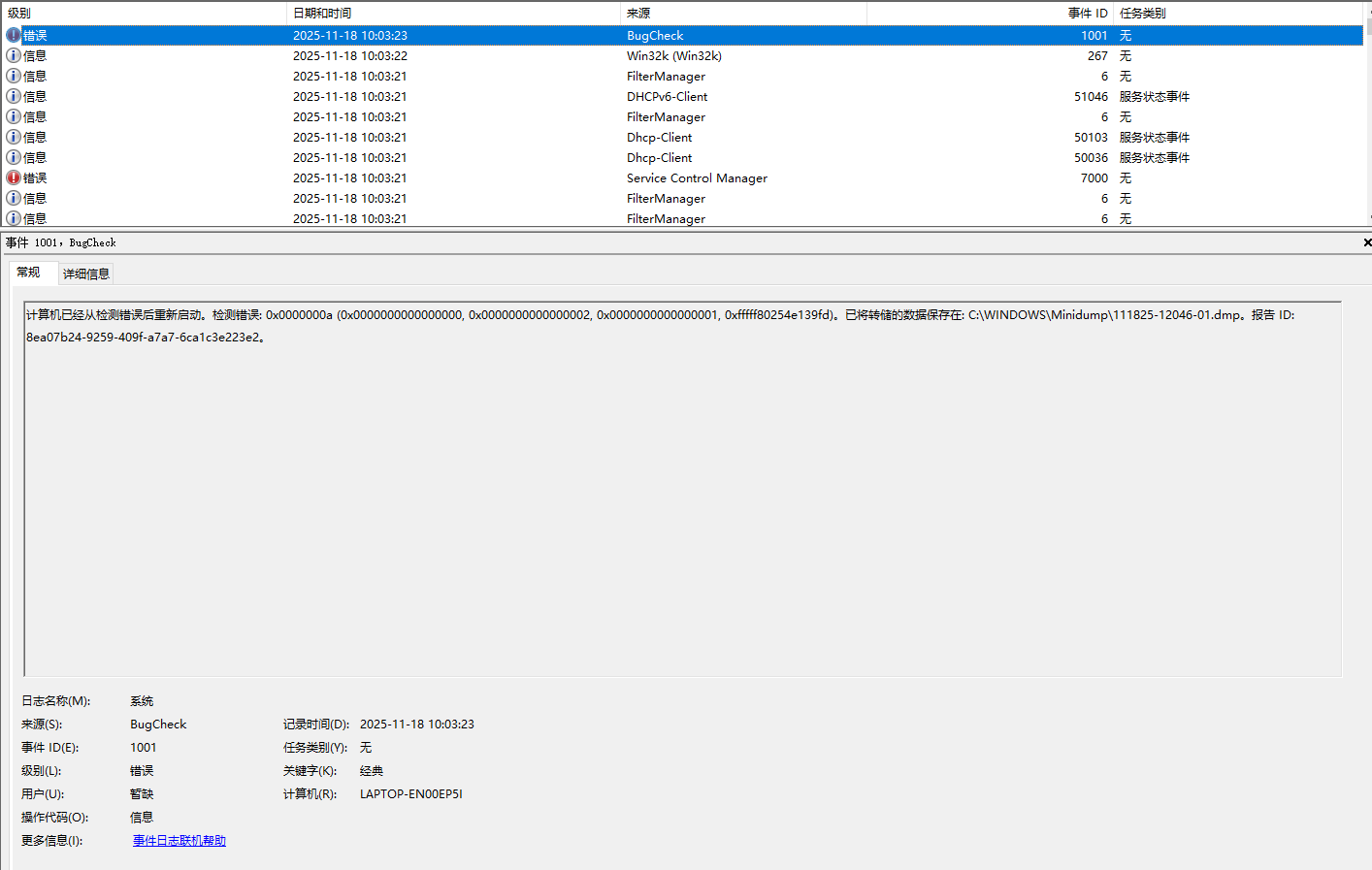Viewport: 1372px width, 870px height.
Task: Sort by the 任务类别 column header
Action: (1238, 13)
